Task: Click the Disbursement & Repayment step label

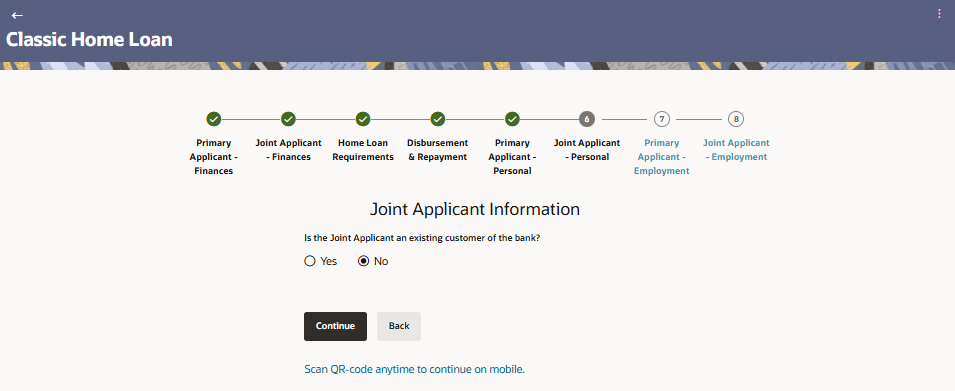Action: [437, 150]
